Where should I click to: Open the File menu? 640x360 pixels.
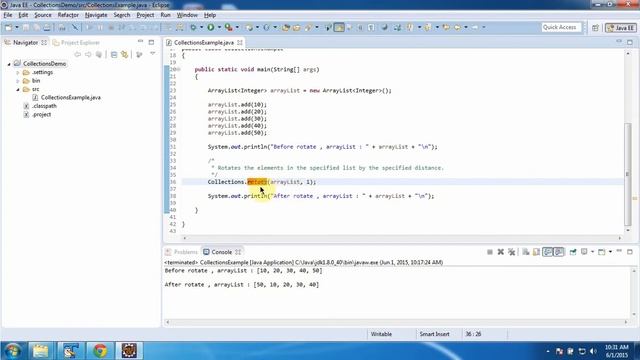[x=8, y=15]
